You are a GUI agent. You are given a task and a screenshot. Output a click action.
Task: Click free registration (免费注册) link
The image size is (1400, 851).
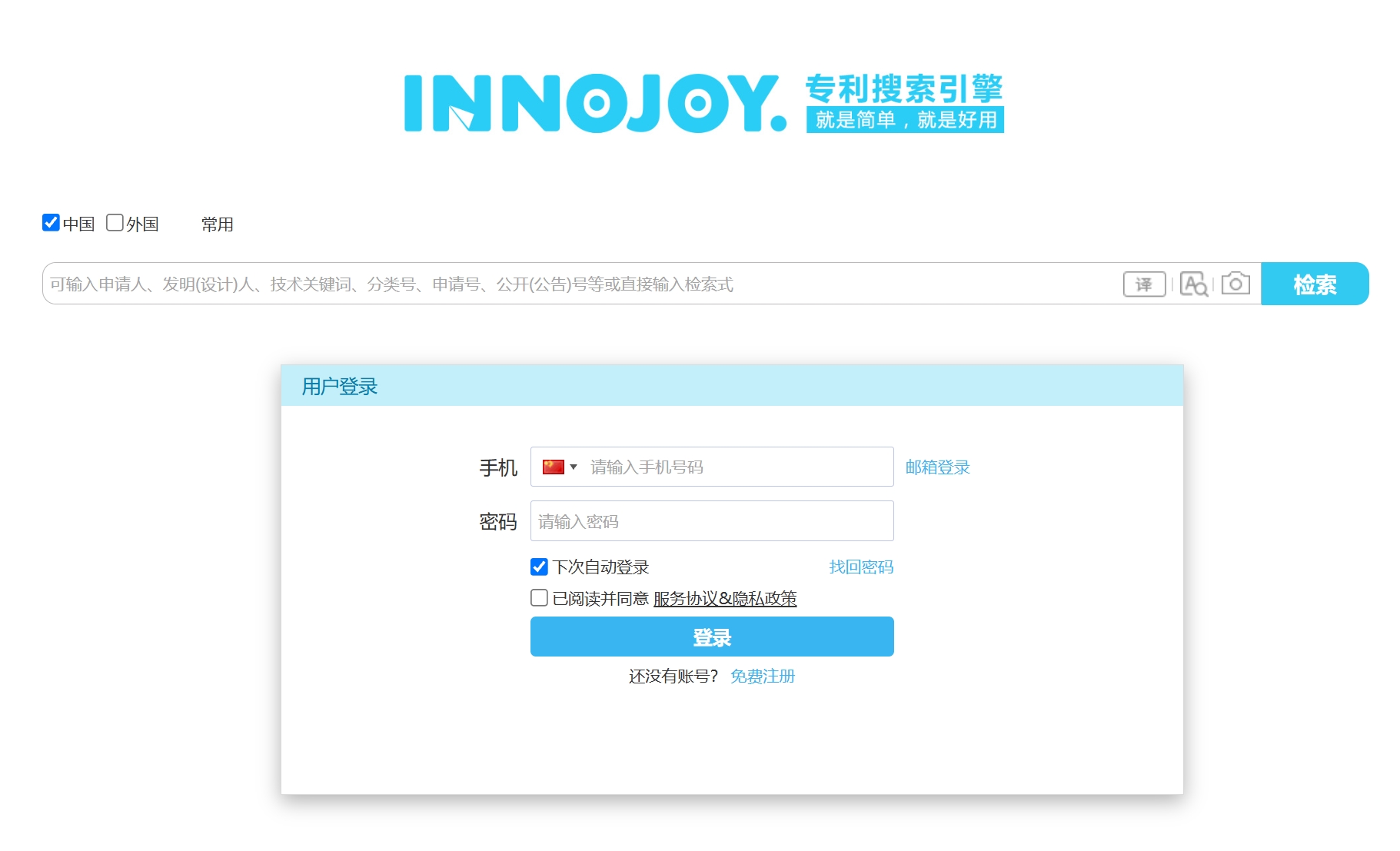tap(762, 676)
